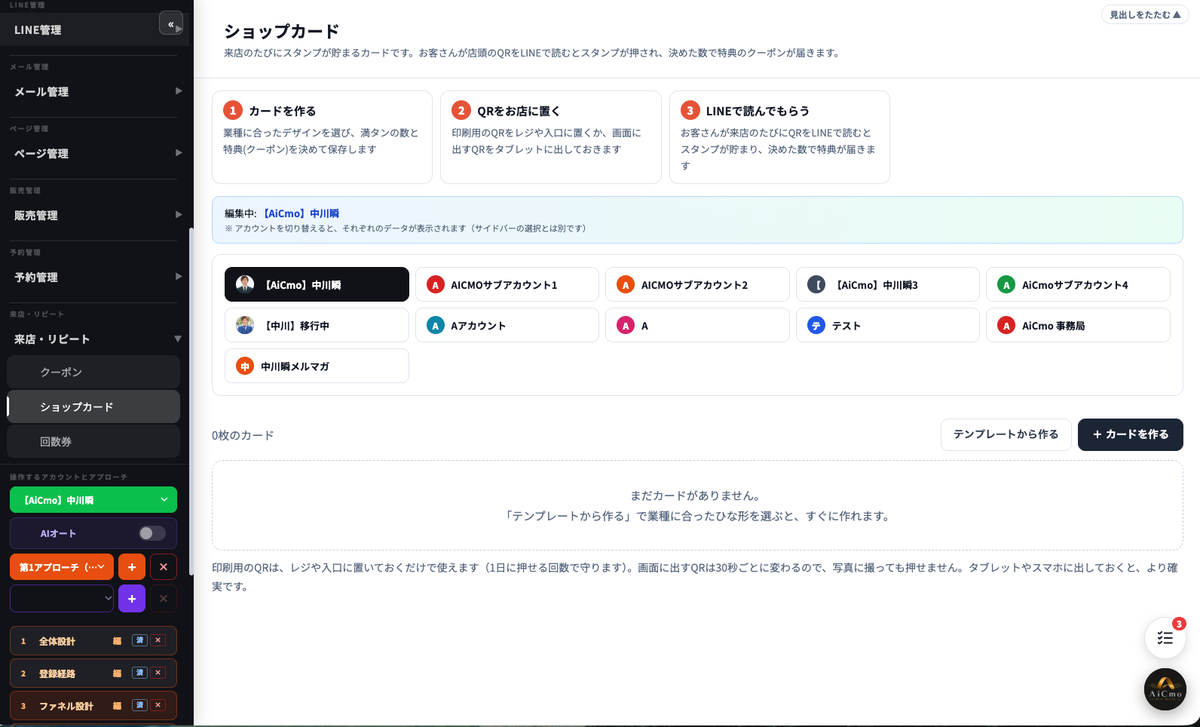
Task: Switch to AiCmo 事務局 account
Action: (x=1078, y=325)
